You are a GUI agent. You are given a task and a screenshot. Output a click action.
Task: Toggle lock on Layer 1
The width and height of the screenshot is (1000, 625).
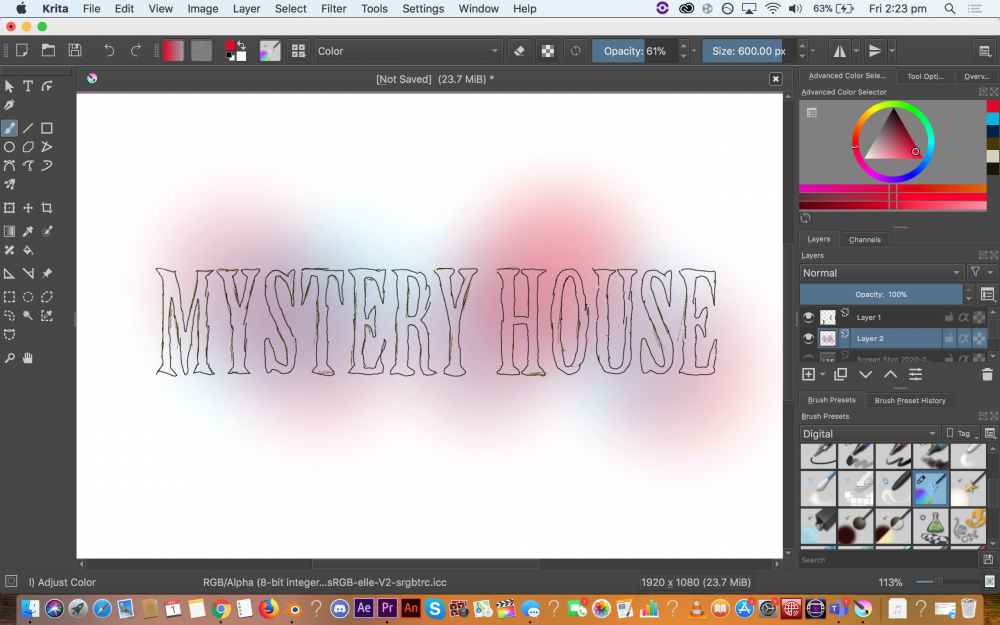(x=948, y=317)
